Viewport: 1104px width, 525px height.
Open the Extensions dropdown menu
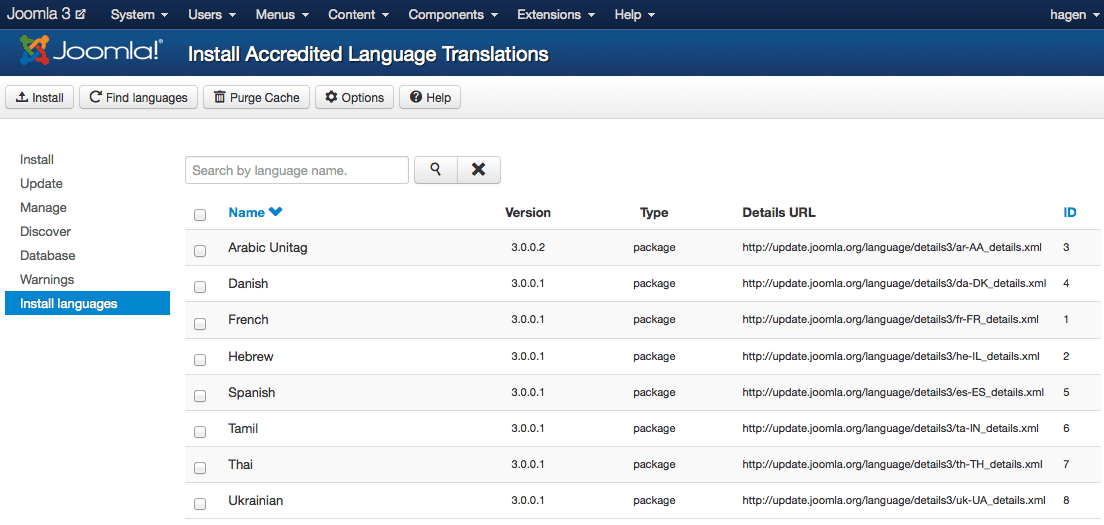pyautogui.click(x=556, y=15)
